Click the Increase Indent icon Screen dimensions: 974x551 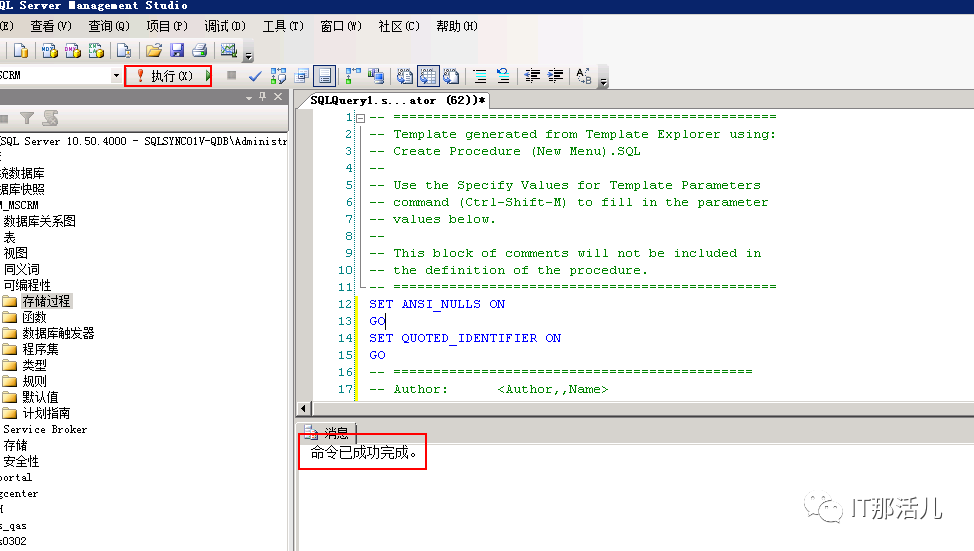tap(555, 76)
